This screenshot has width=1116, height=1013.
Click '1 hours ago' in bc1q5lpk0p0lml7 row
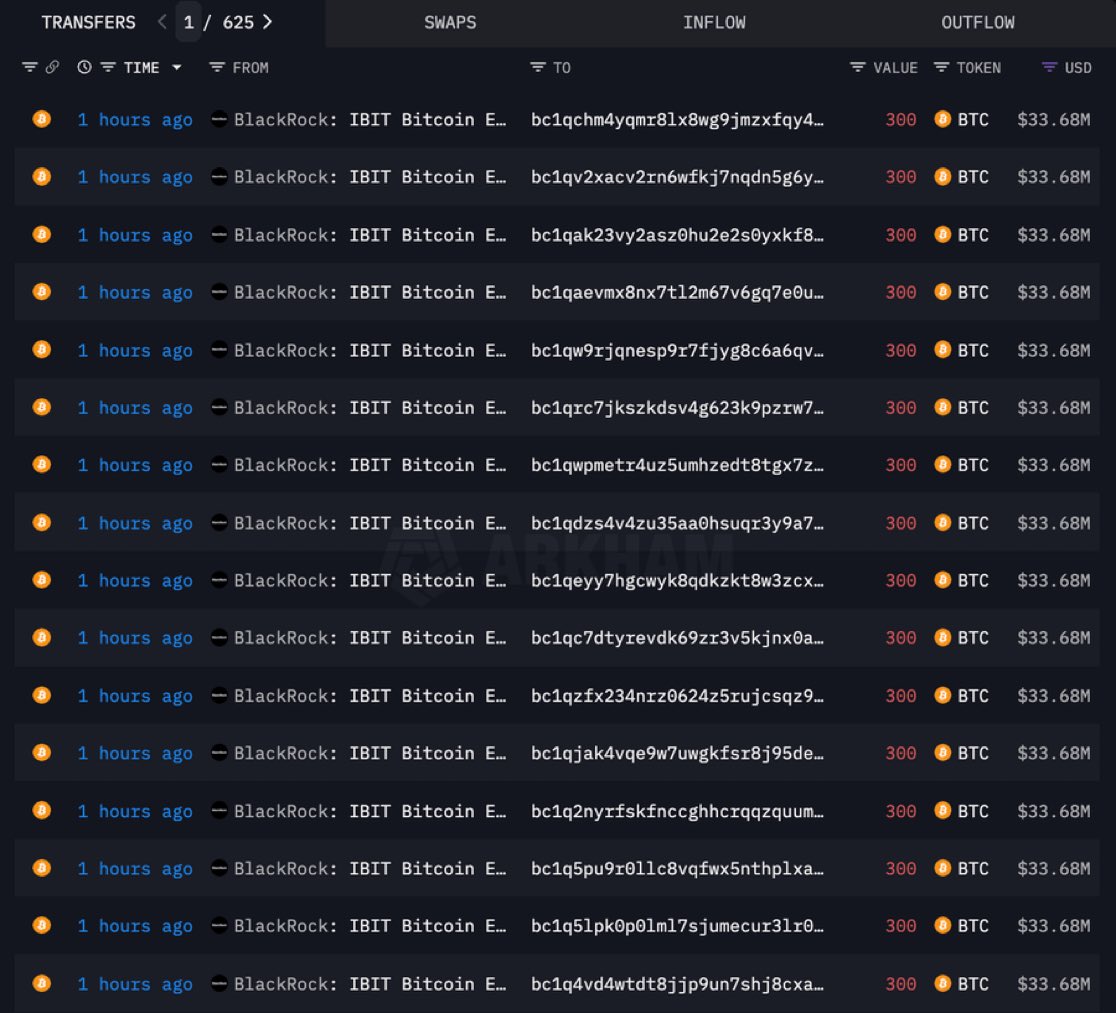coord(135,926)
